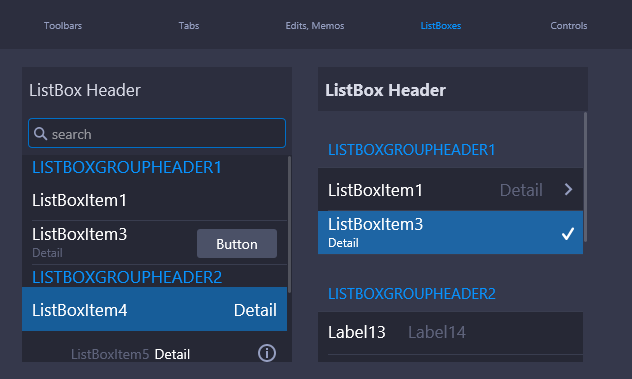Click the info icon beside ListBoxItem5
Viewport: 632px width, 379px height.
tap(267, 353)
